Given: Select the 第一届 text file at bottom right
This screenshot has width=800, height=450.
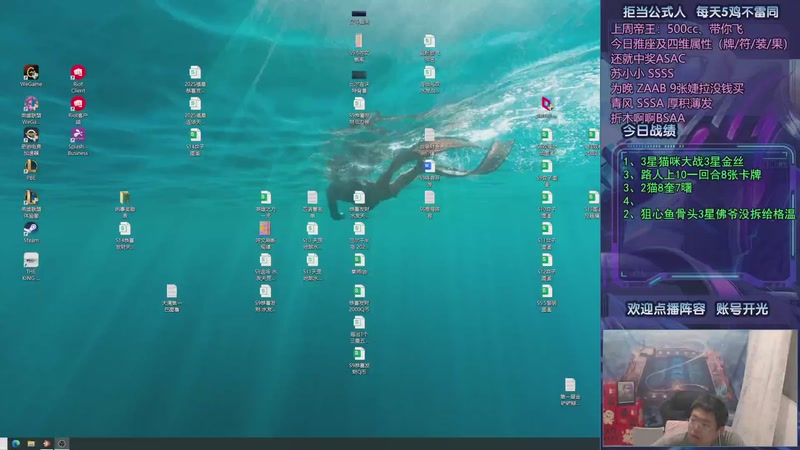Looking at the screenshot, I should (x=570, y=392).
